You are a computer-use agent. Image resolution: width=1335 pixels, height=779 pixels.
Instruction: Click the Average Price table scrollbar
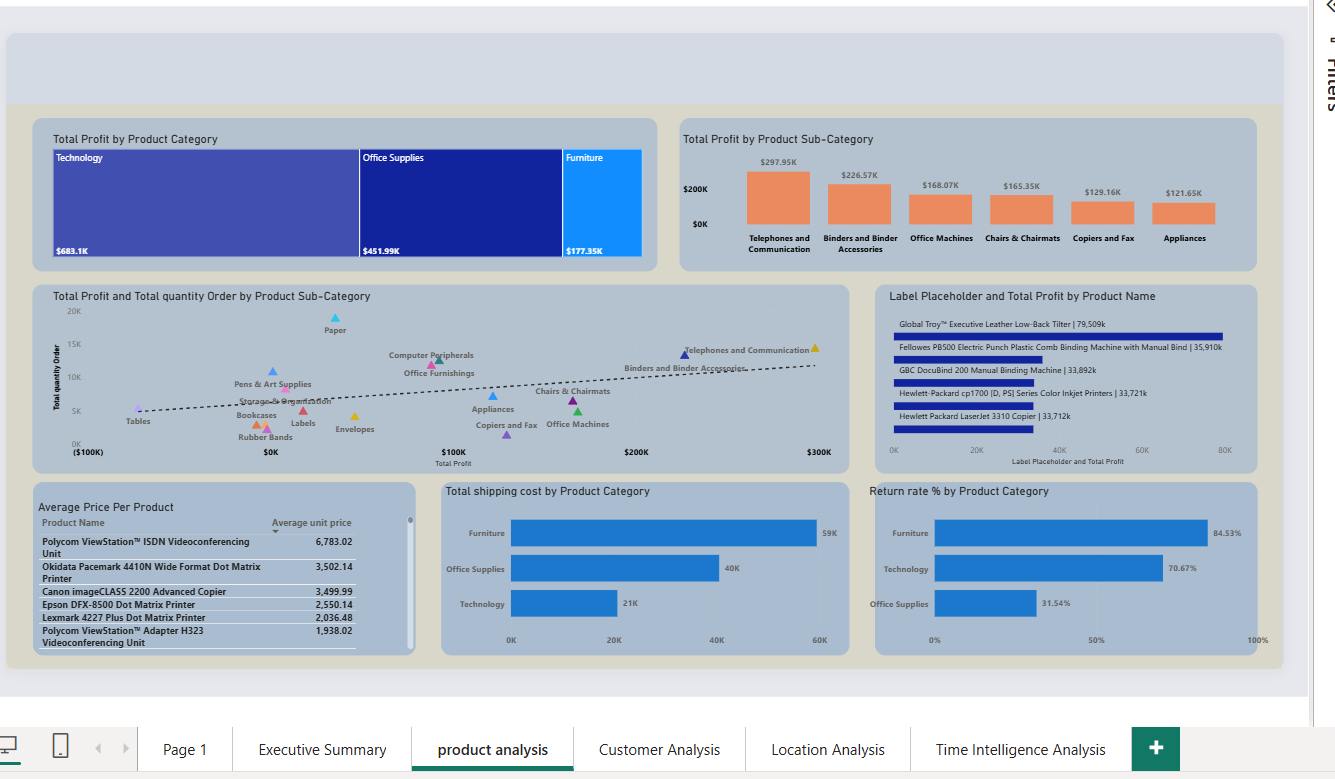[410, 584]
